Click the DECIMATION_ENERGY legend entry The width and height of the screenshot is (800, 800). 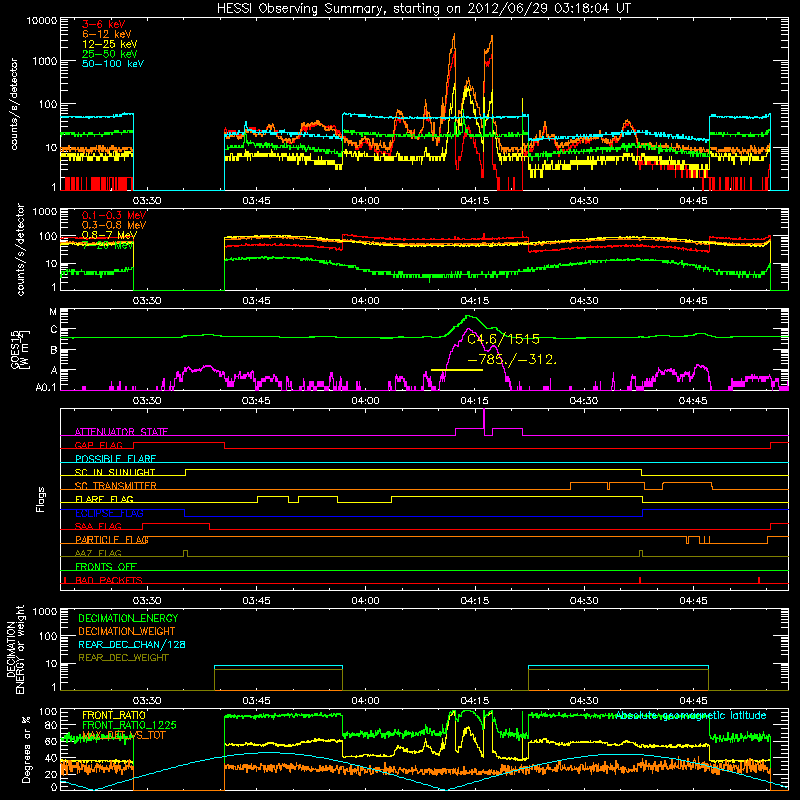128,618
